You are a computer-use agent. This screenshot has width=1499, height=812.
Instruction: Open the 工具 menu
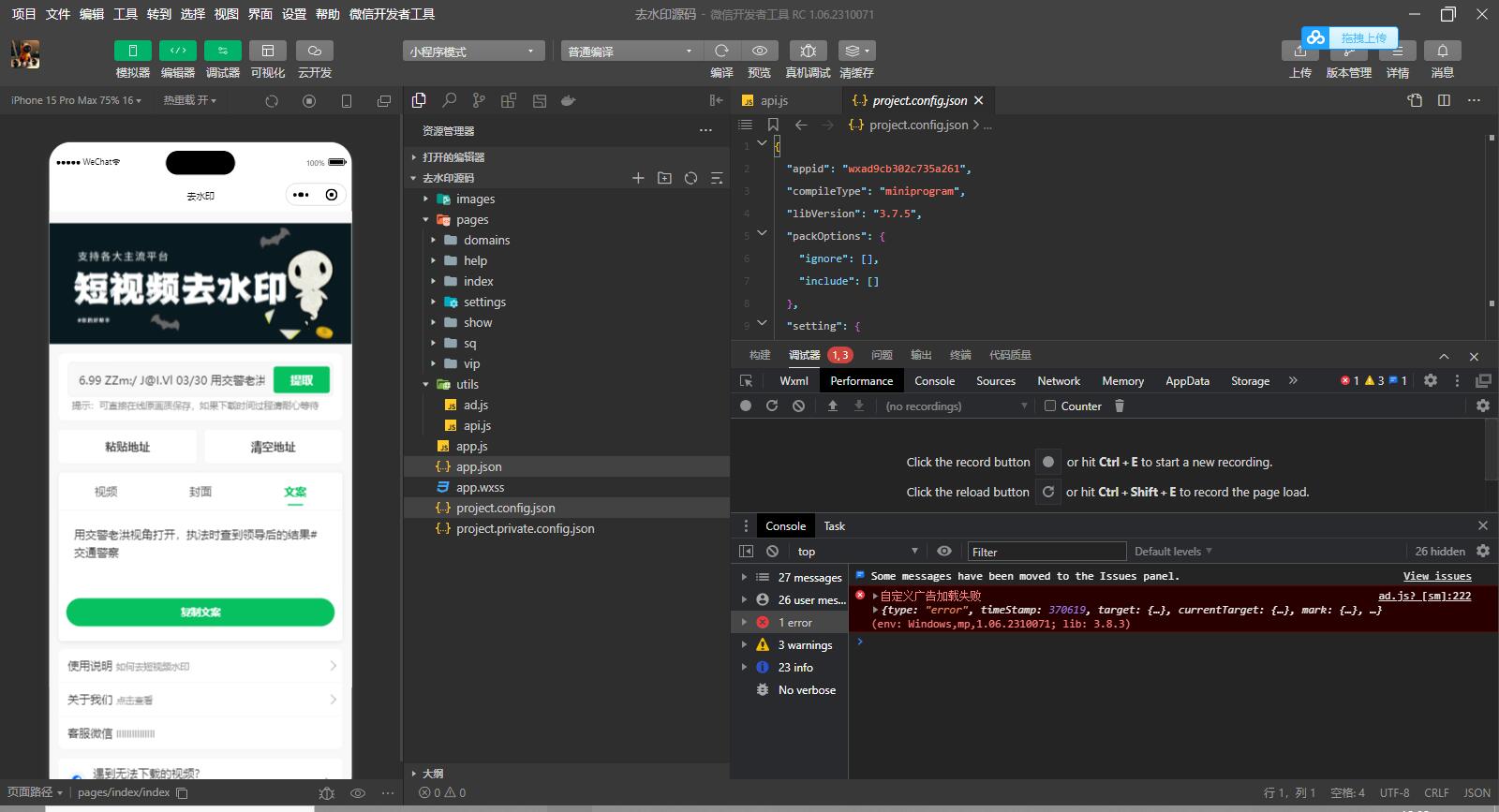tap(126, 14)
